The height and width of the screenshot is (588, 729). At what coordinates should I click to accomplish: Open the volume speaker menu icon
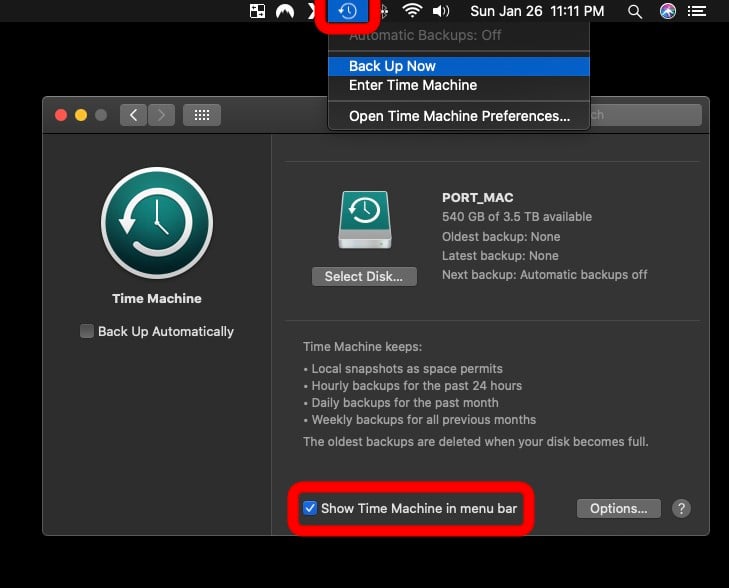pos(441,11)
